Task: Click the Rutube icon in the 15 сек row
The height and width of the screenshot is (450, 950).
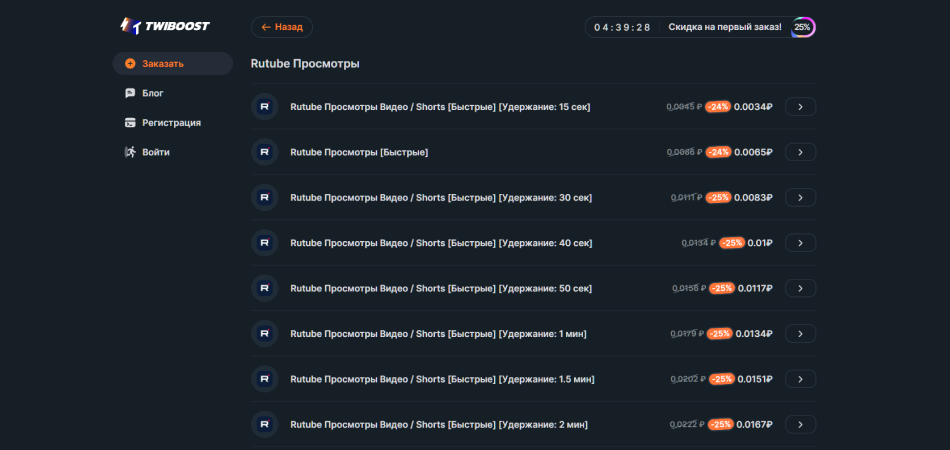Action: click(x=265, y=107)
